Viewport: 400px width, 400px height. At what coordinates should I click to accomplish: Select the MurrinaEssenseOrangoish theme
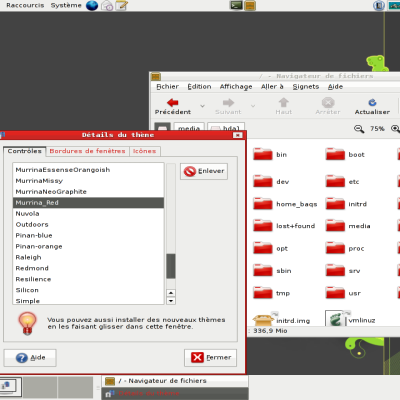point(88,170)
